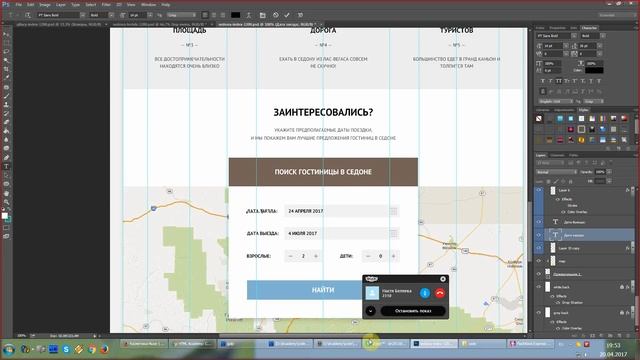Open Google Chrome from the taskbar
Viewport: 640px width, 360px height.
(92, 349)
